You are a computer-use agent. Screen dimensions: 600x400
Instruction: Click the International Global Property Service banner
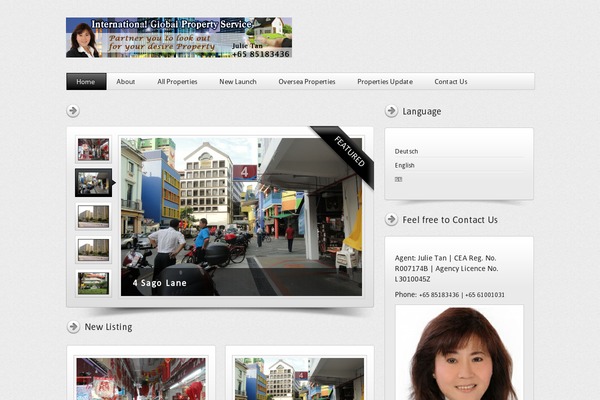(179, 37)
